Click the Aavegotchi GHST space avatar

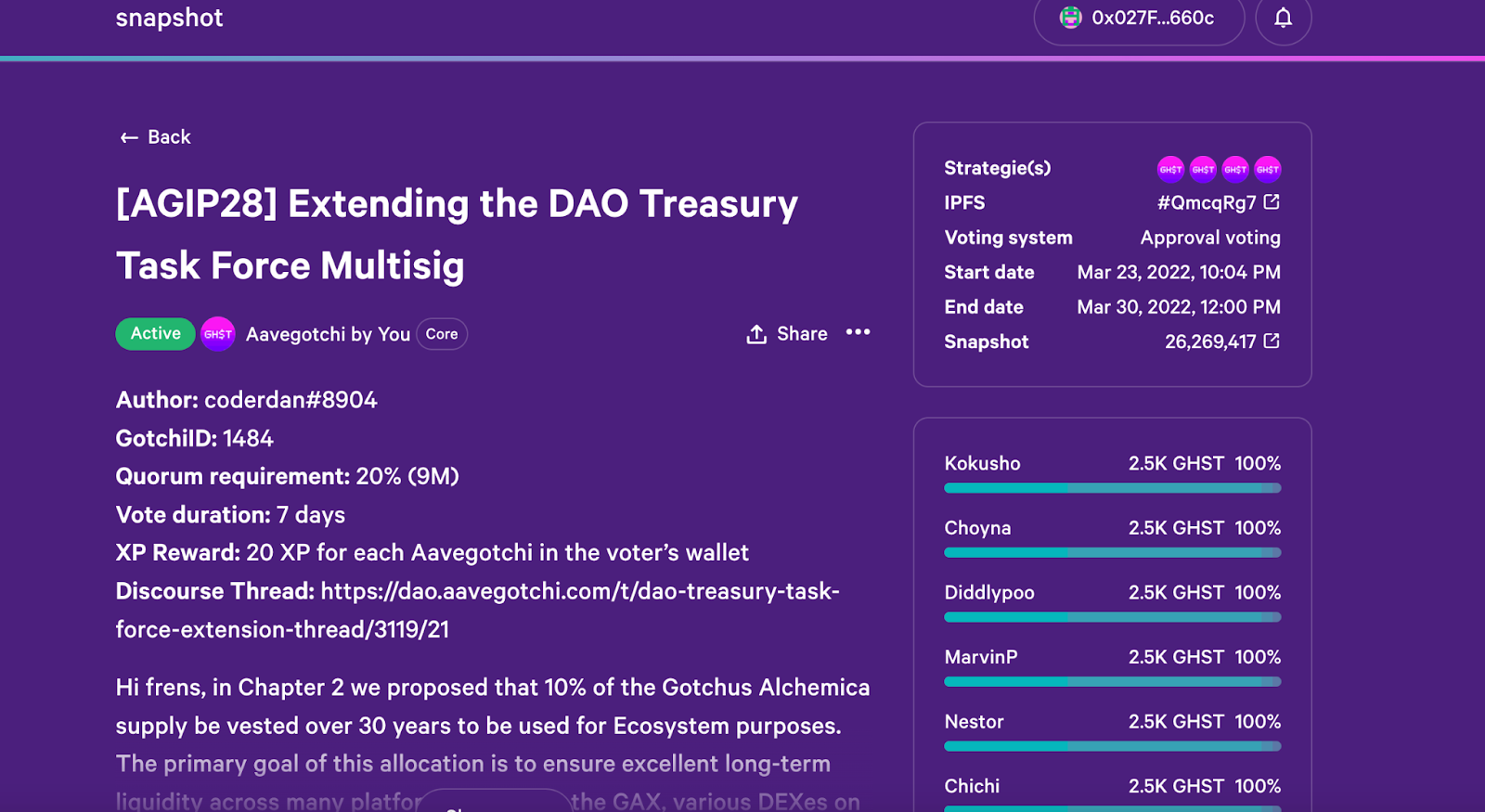(x=218, y=334)
